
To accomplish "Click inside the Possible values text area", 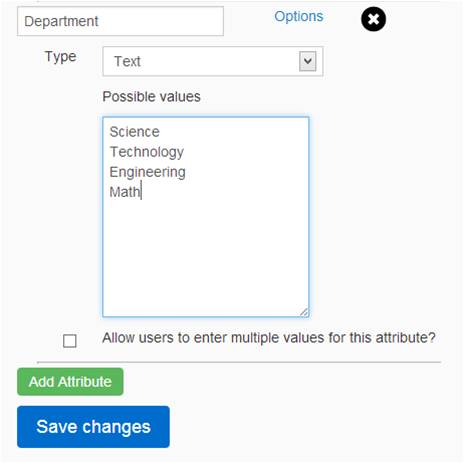I will point(206,217).
